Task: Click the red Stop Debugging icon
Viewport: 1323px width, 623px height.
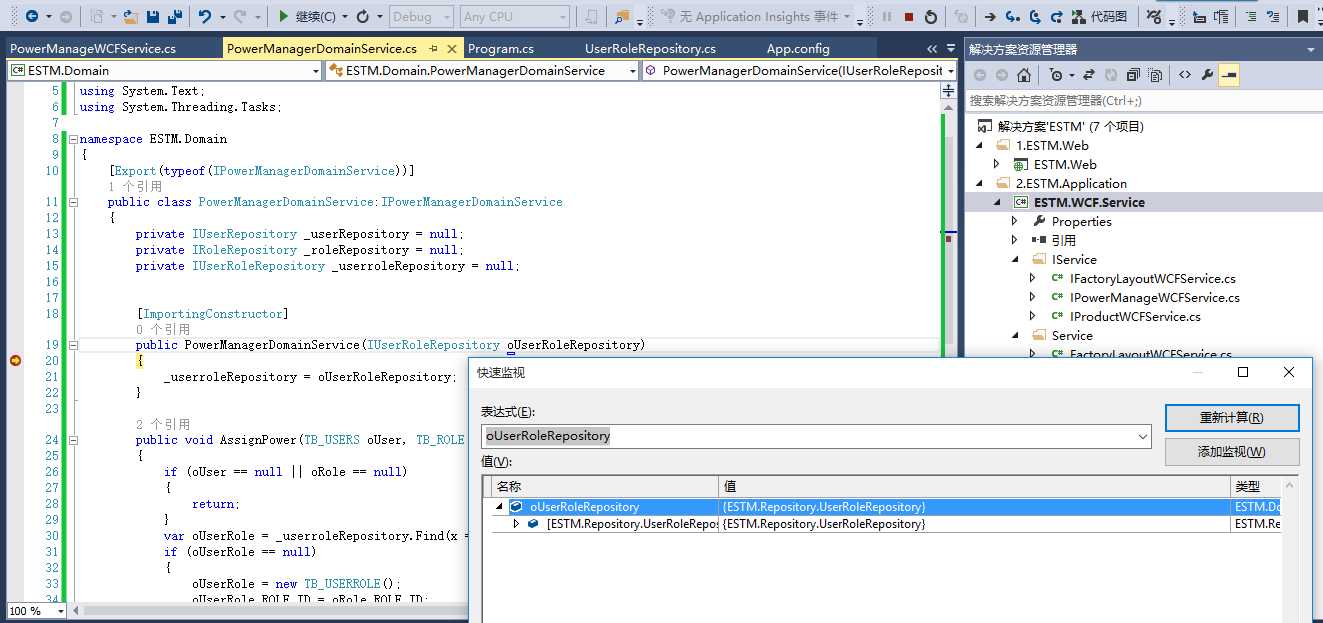Action: 909,16
